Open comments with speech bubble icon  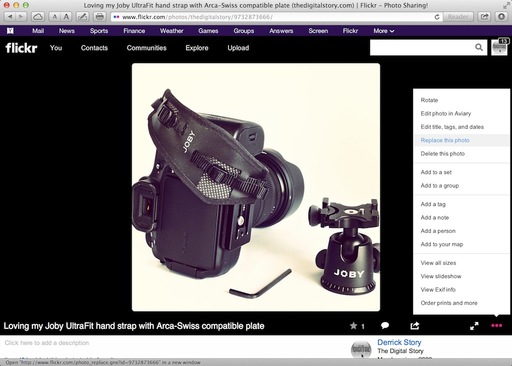(385, 326)
